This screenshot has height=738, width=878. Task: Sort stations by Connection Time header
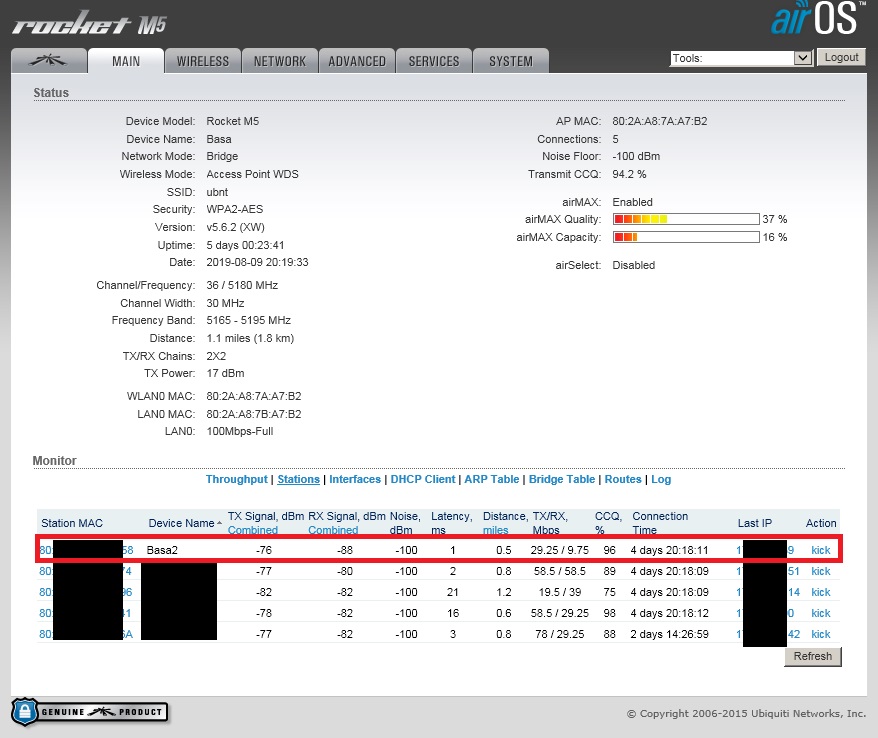pos(660,523)
